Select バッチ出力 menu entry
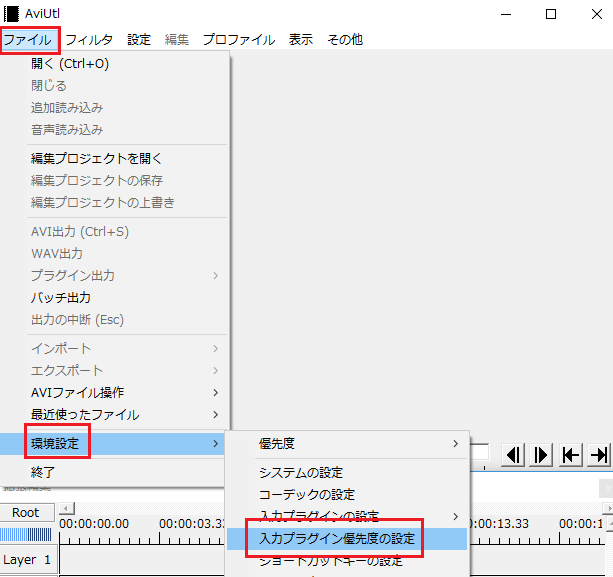This screenshot has width=613, height=577. point(113,297)
